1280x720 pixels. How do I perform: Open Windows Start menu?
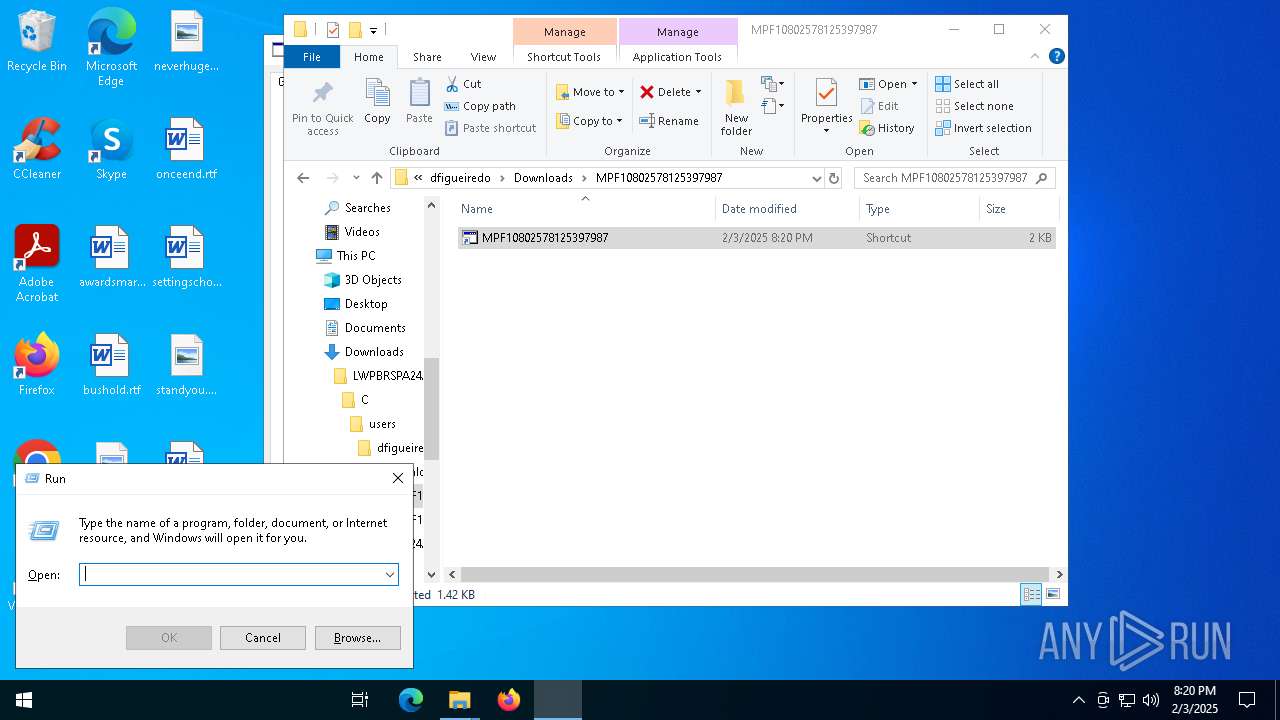pyautogui.click(x=24, y=700)
